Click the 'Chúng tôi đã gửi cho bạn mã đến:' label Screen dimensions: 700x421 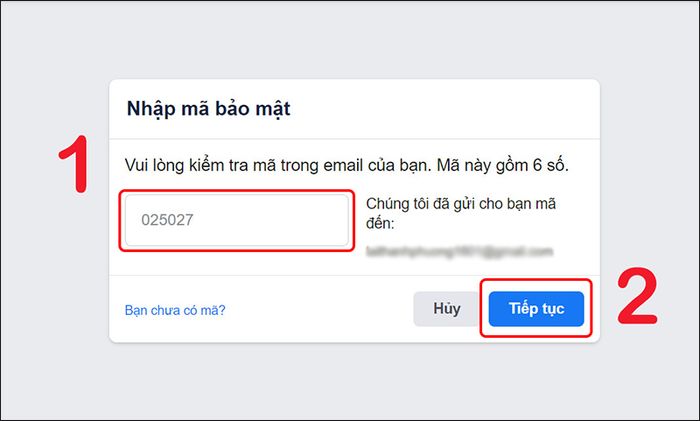pos(461,213)
